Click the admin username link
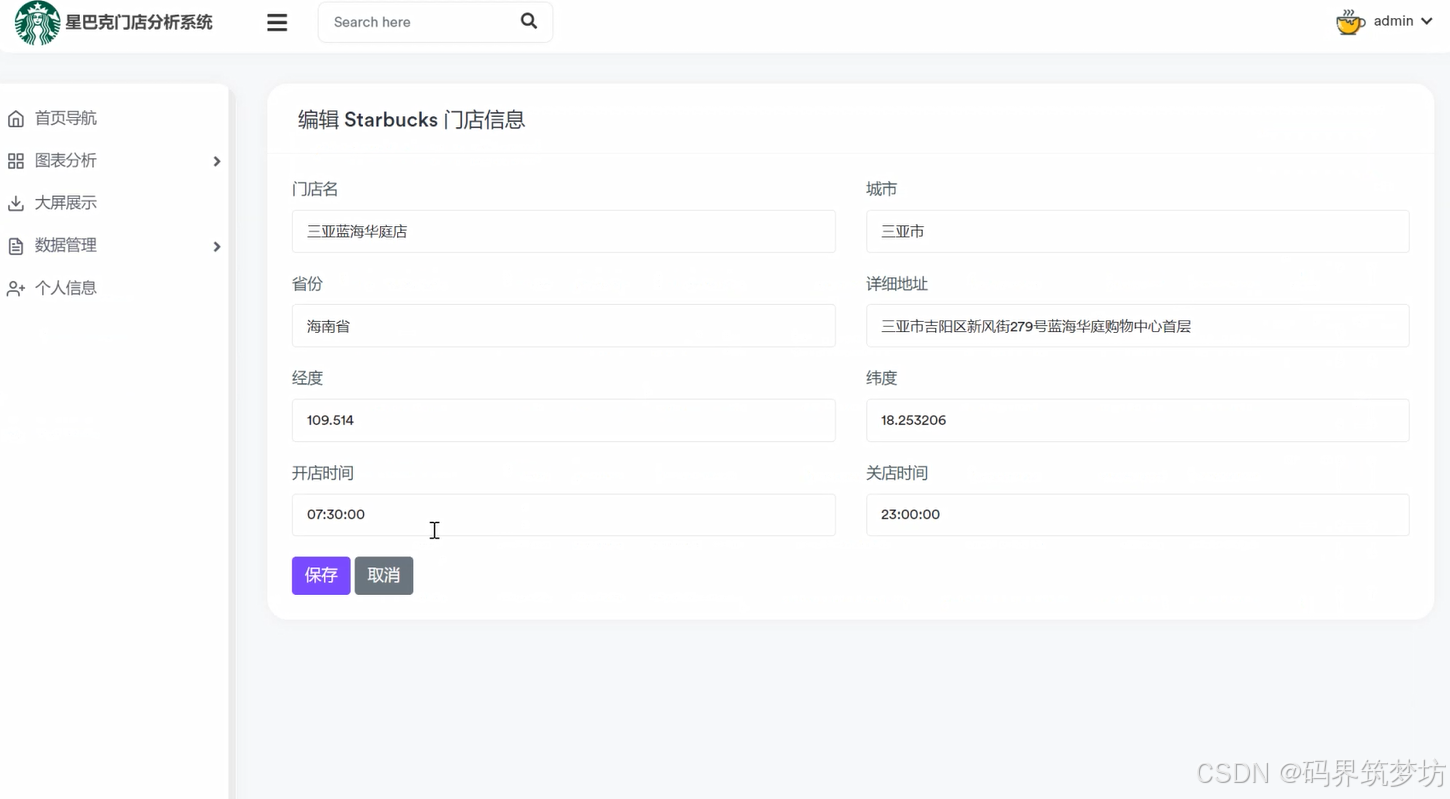 click(1393, 21)
